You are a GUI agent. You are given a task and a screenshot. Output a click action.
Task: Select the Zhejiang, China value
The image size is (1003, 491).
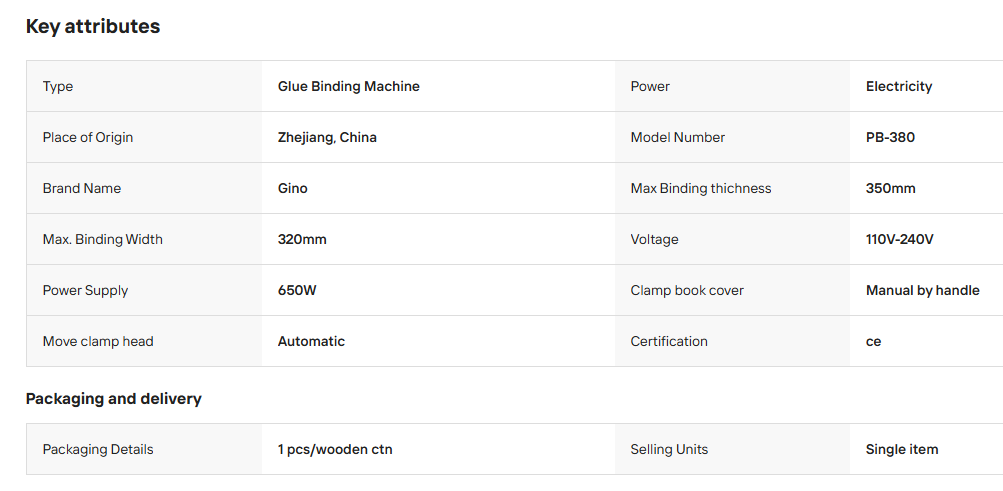coord(327,137)
